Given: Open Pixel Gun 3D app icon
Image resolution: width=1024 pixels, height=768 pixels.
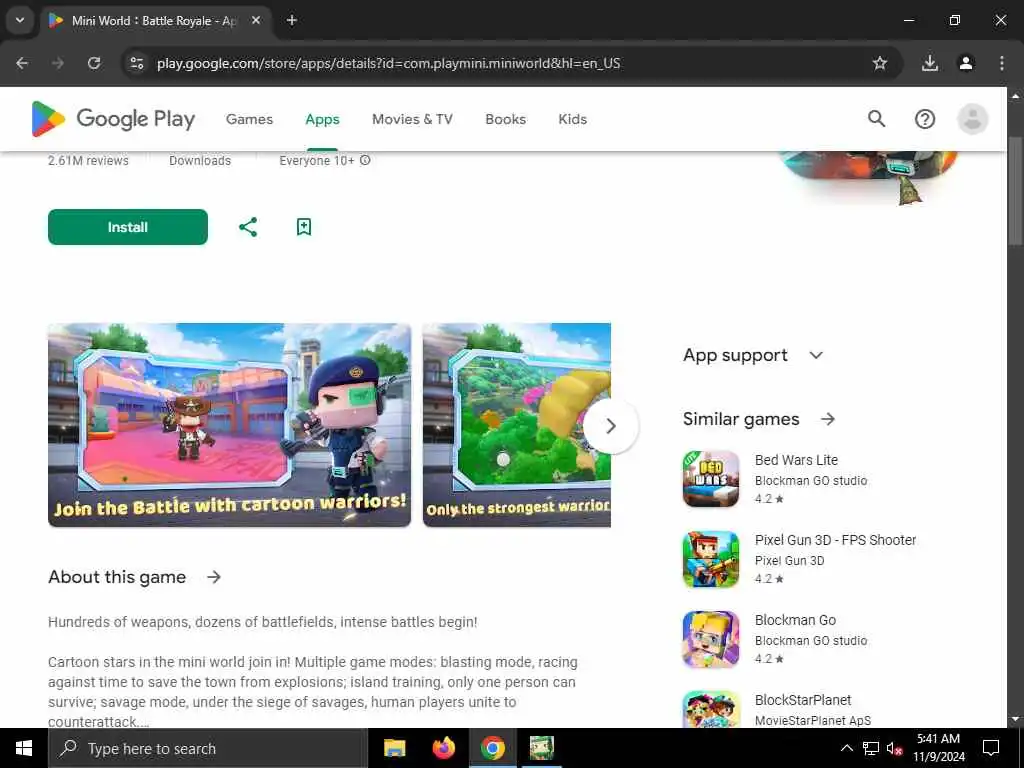Looking at the screenshot, I should (711, 559).
